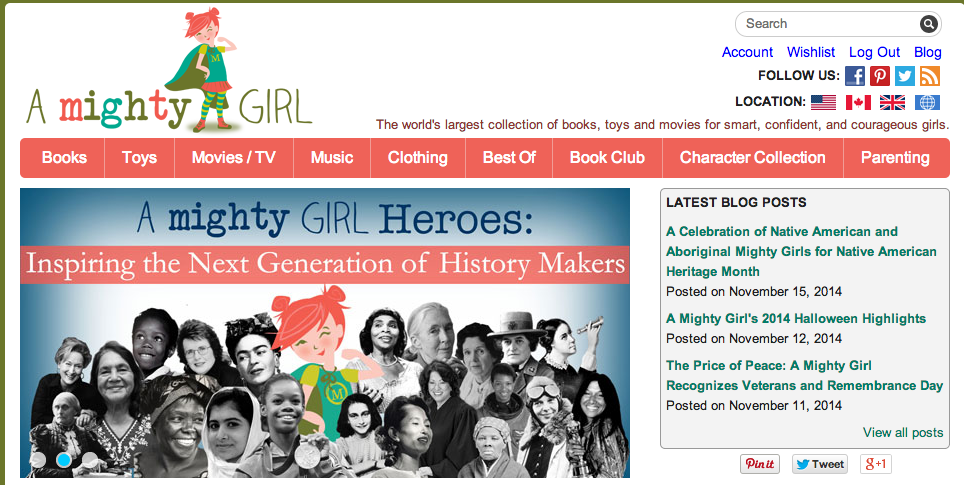
Task: Open the Facebook follow icon
Action: pos(855,76)
